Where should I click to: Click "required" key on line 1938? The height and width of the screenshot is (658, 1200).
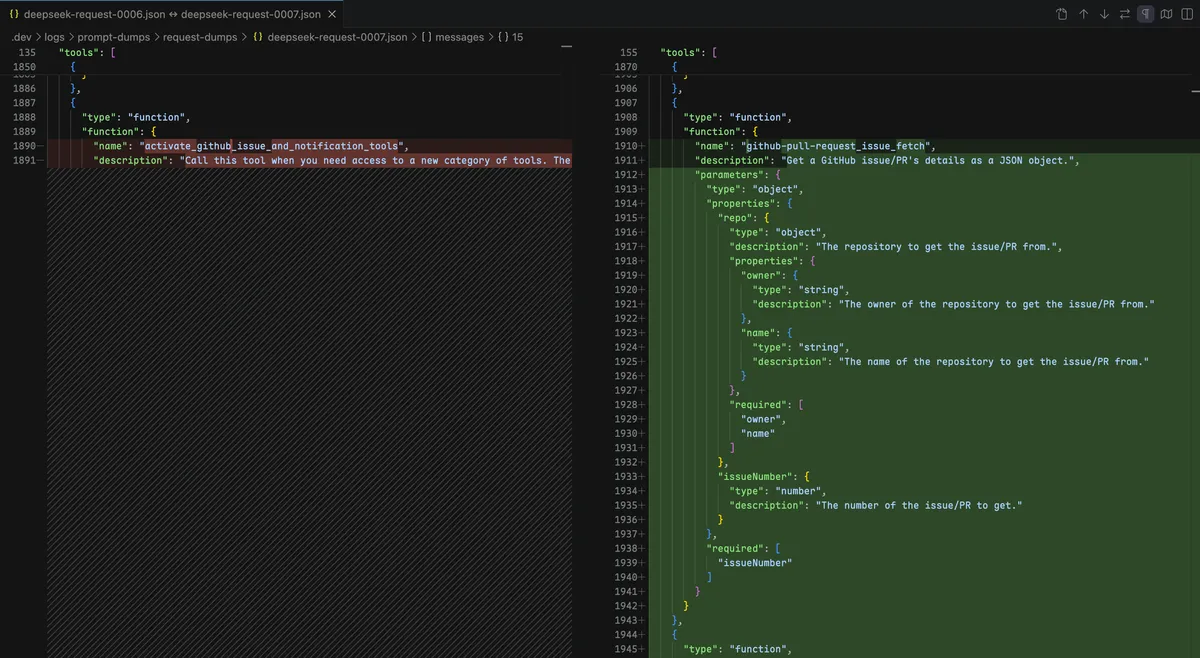735,548
